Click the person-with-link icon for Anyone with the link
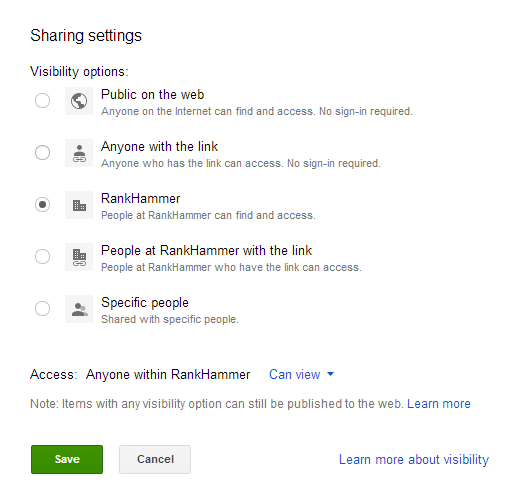520x497 pixels. pyautogui.click(x=79, y=153)
